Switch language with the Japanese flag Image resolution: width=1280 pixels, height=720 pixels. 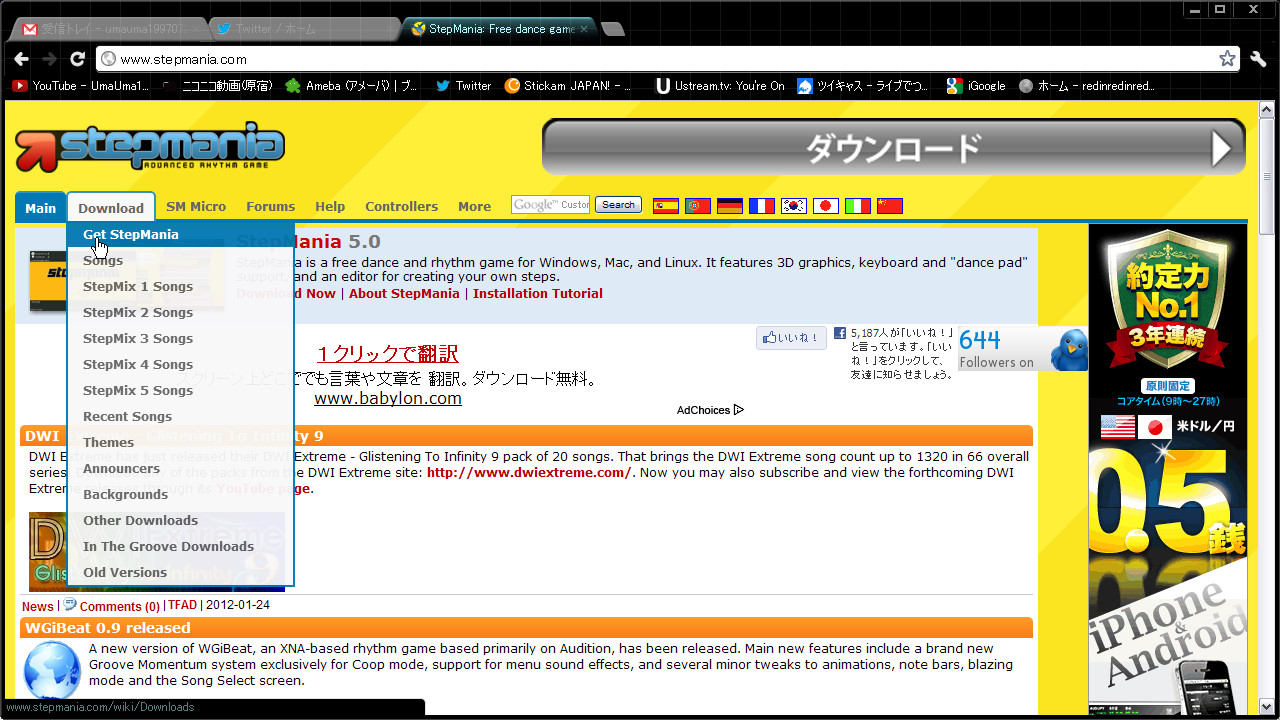pyautogui.click(x=826, y=206)
